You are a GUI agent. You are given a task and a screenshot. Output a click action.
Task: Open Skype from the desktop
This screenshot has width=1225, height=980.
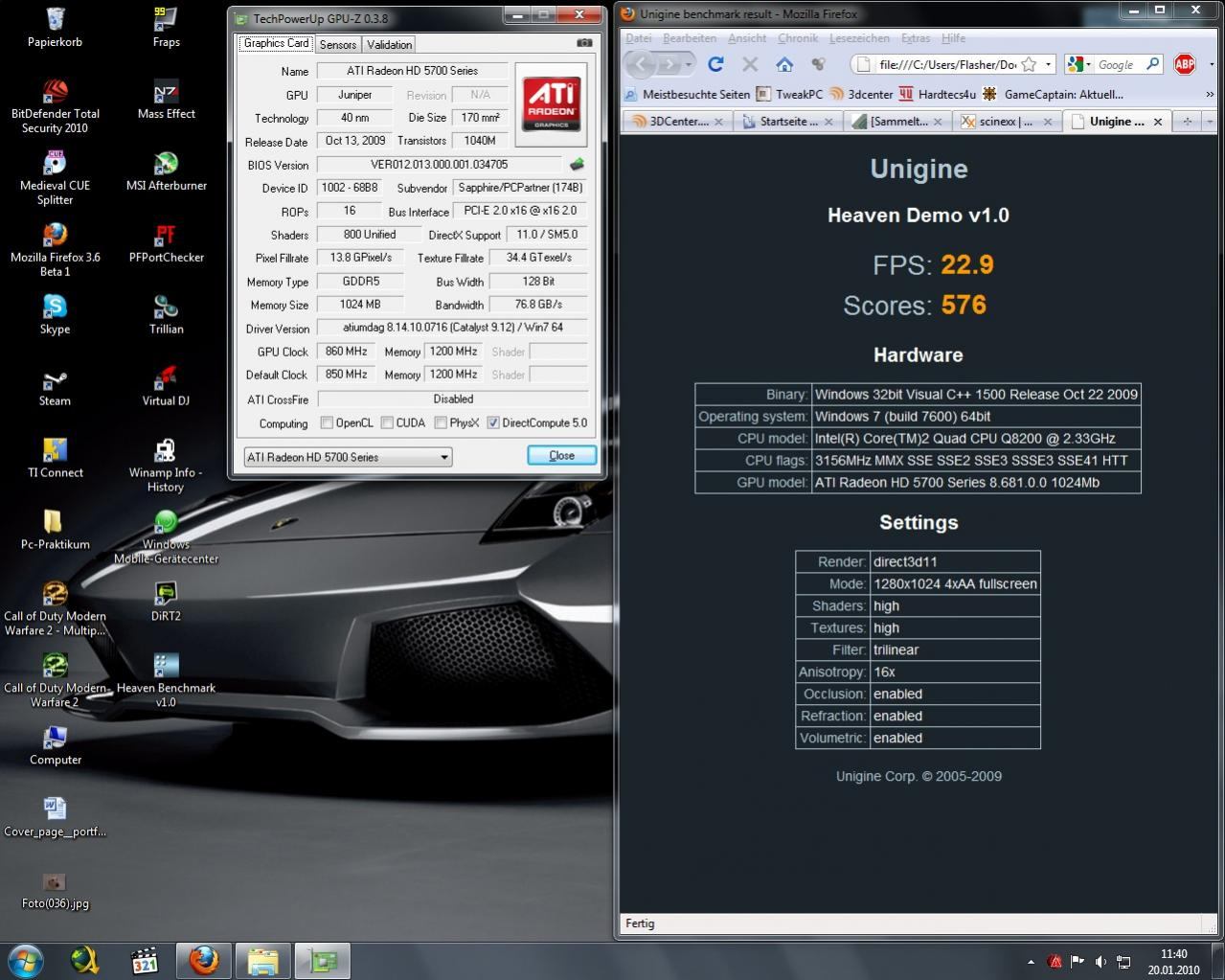click(x=55, y=314)
